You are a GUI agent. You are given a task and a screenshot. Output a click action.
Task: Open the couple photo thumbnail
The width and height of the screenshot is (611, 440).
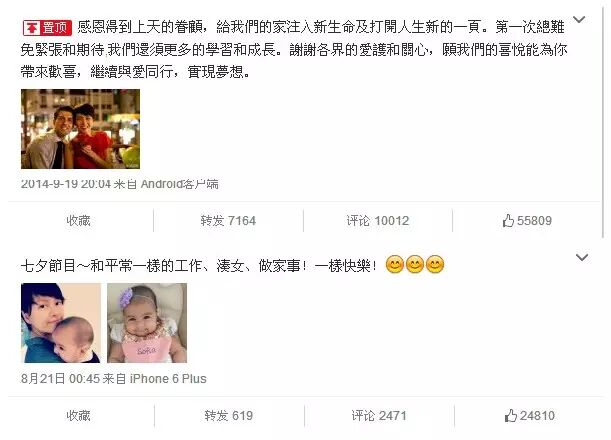[80, 129]
